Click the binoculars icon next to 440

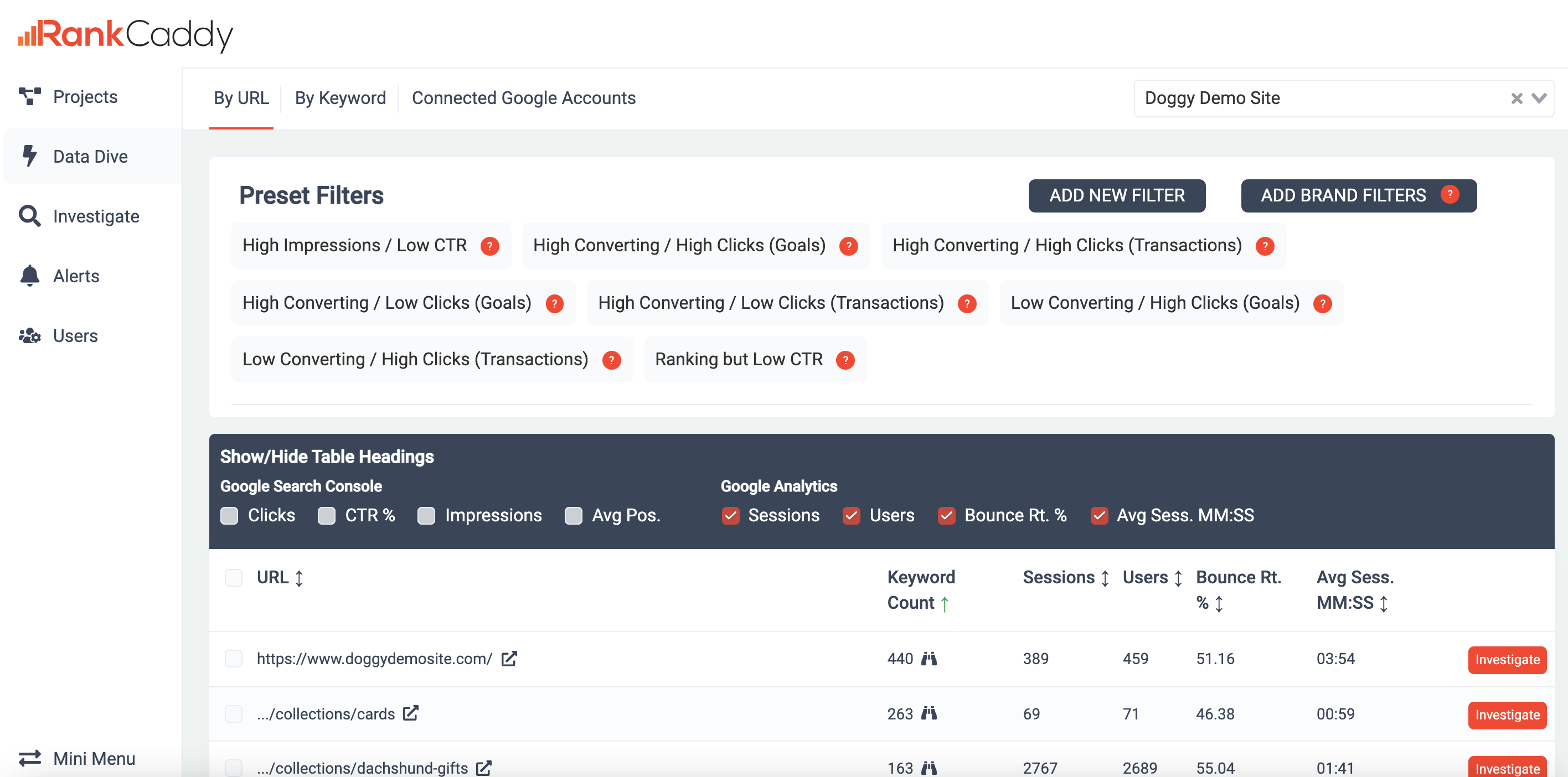(929, 659)
